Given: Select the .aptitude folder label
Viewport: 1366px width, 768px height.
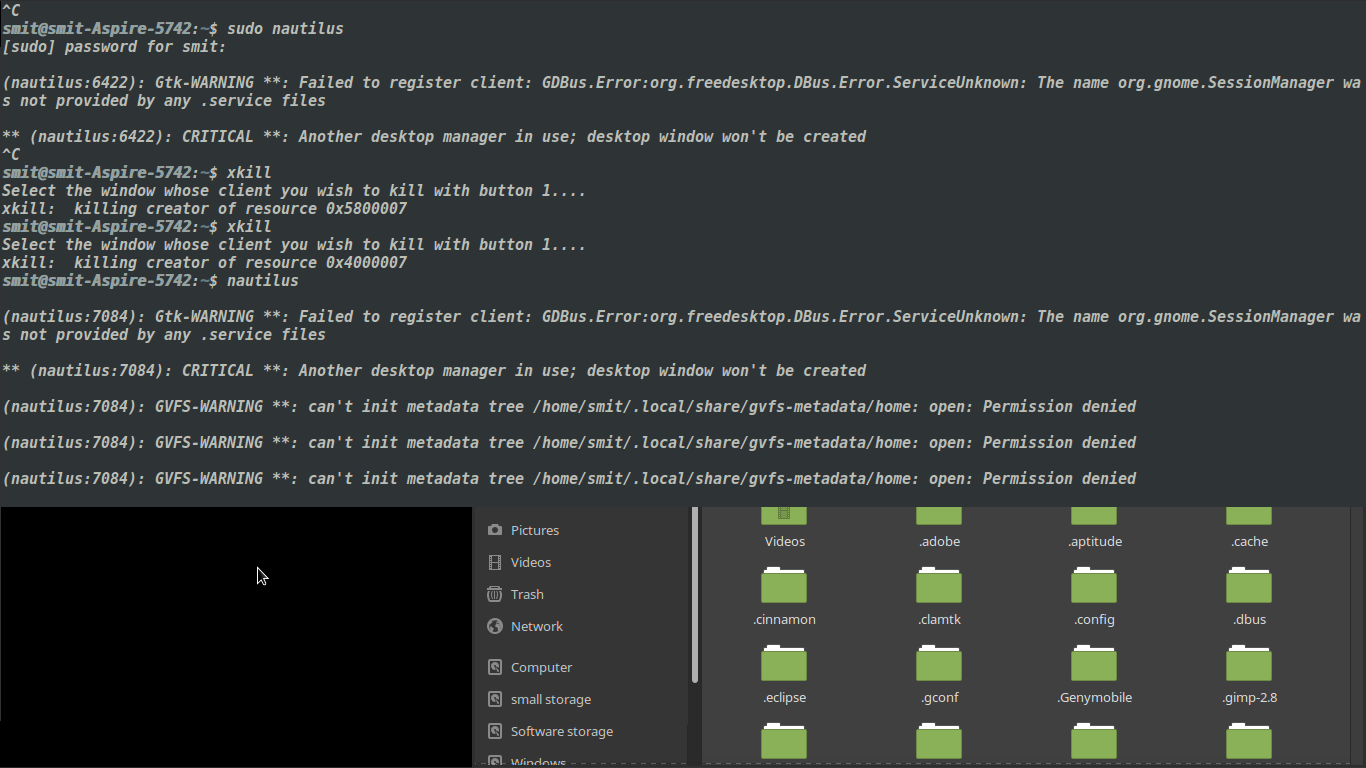Looking at the screenshot, I should click(x=1094, y=541).
